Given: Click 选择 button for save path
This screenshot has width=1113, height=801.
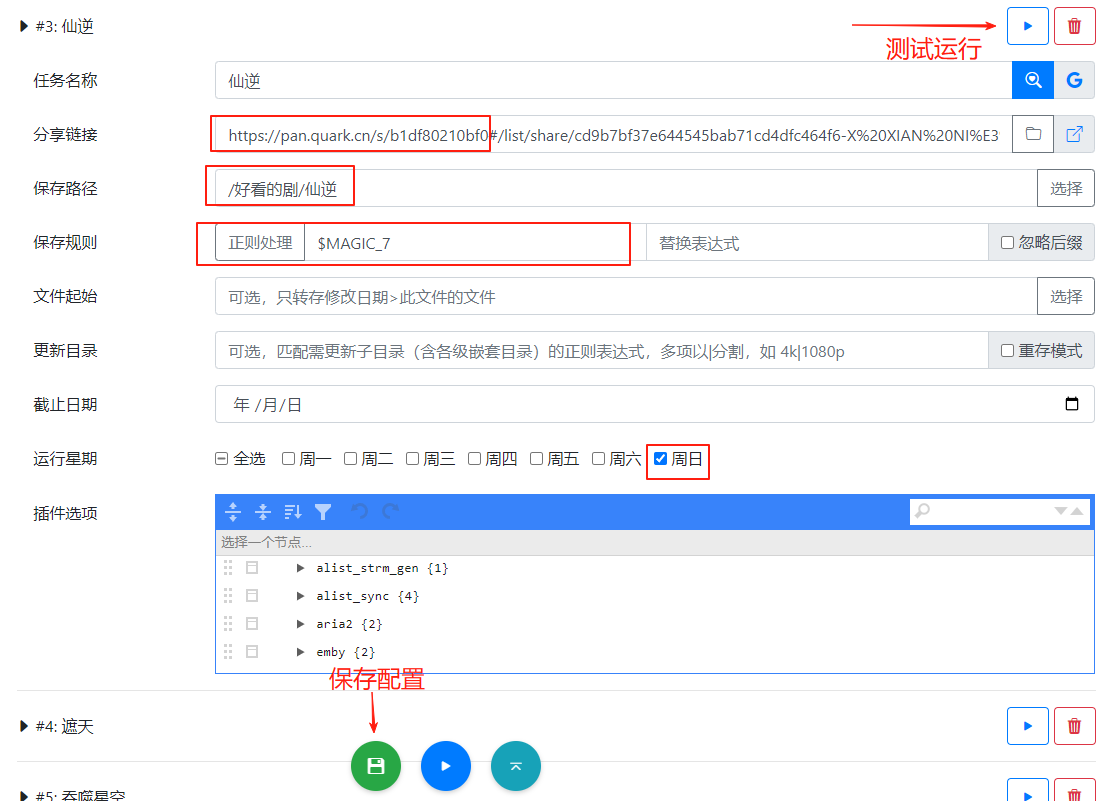Looking at the screenshot, I should (x=1066, y=188).
